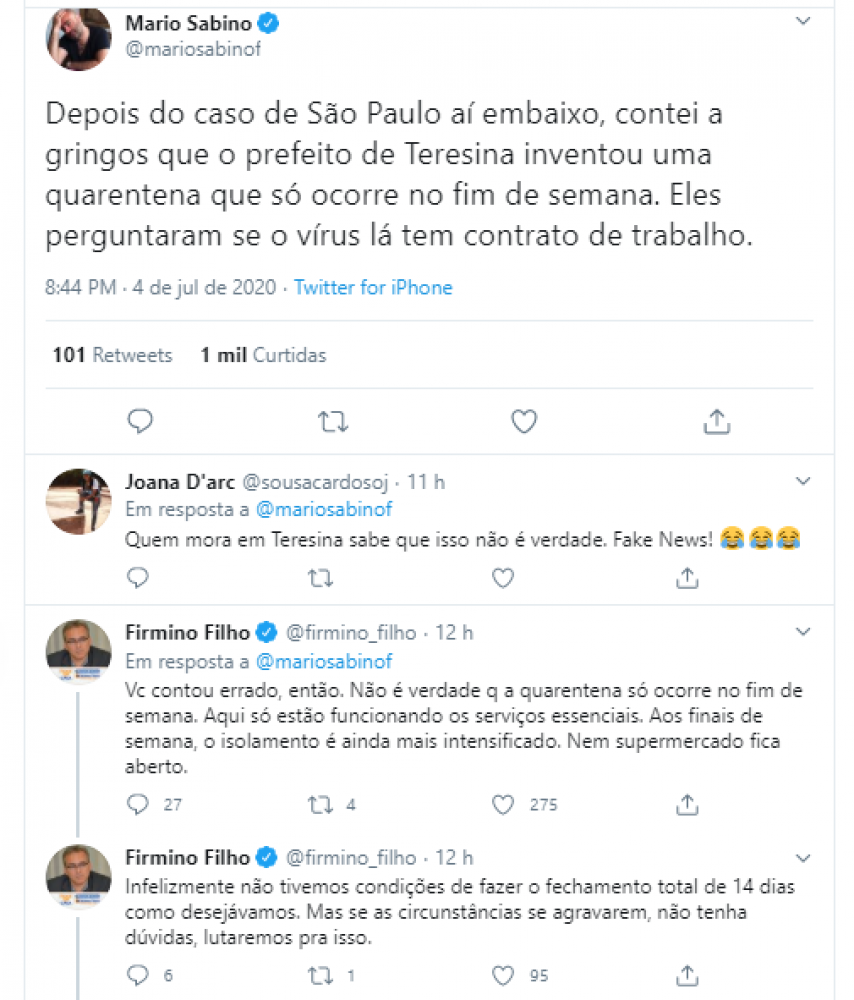Image resolution: width=854 pixels, height=1000 pixels.
Task: View the 1 mil Curtidas list
Action: [263, 355]
